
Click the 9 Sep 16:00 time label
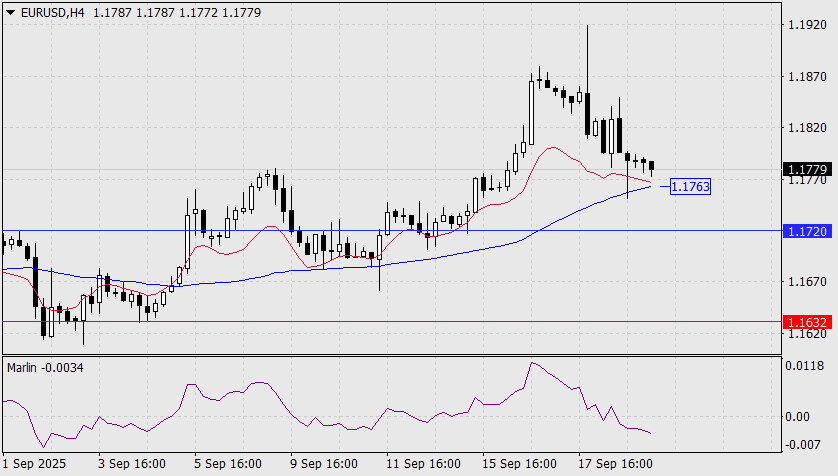coord(324,464)
